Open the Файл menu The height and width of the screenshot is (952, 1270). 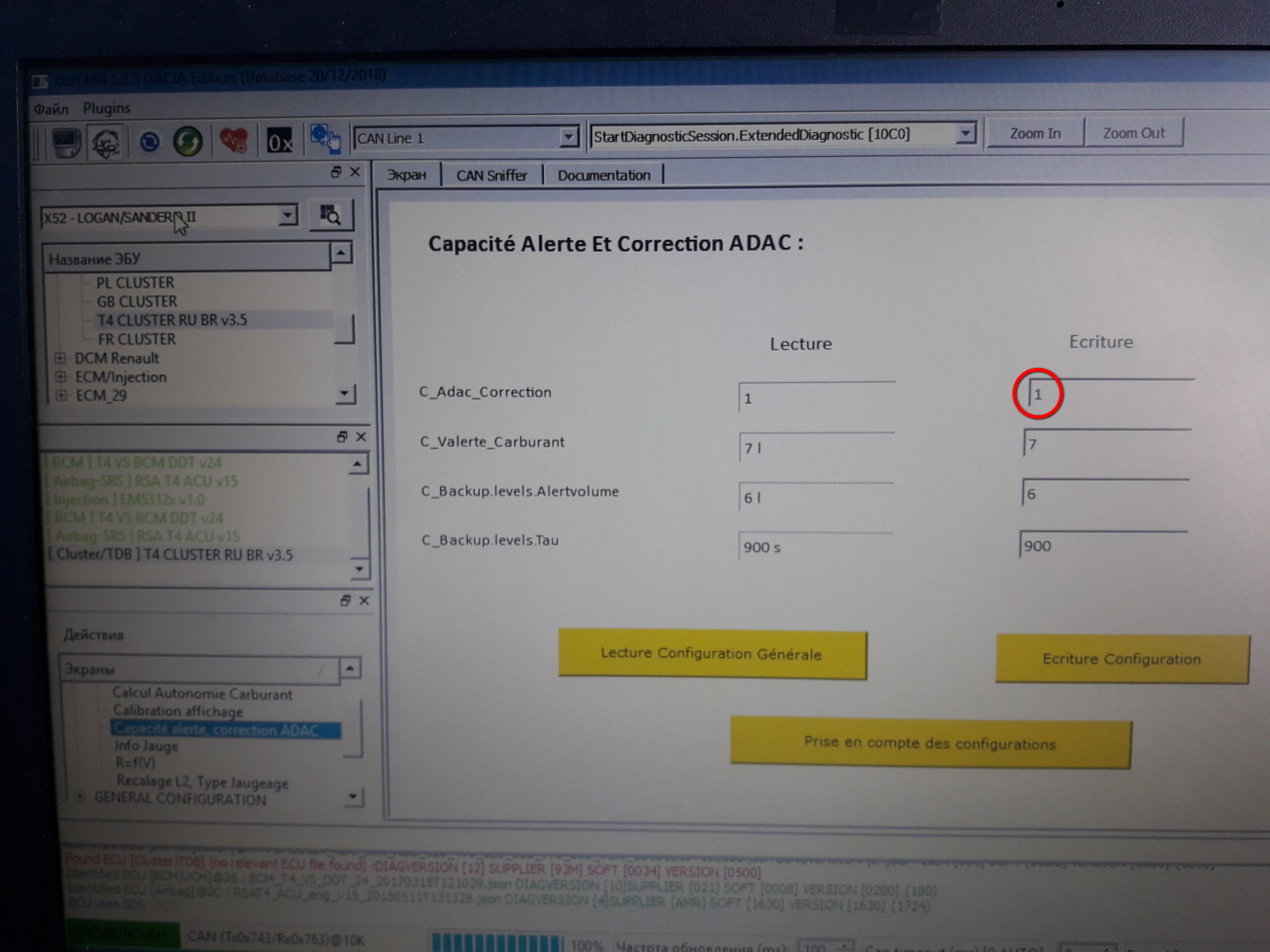coord(52,109)
